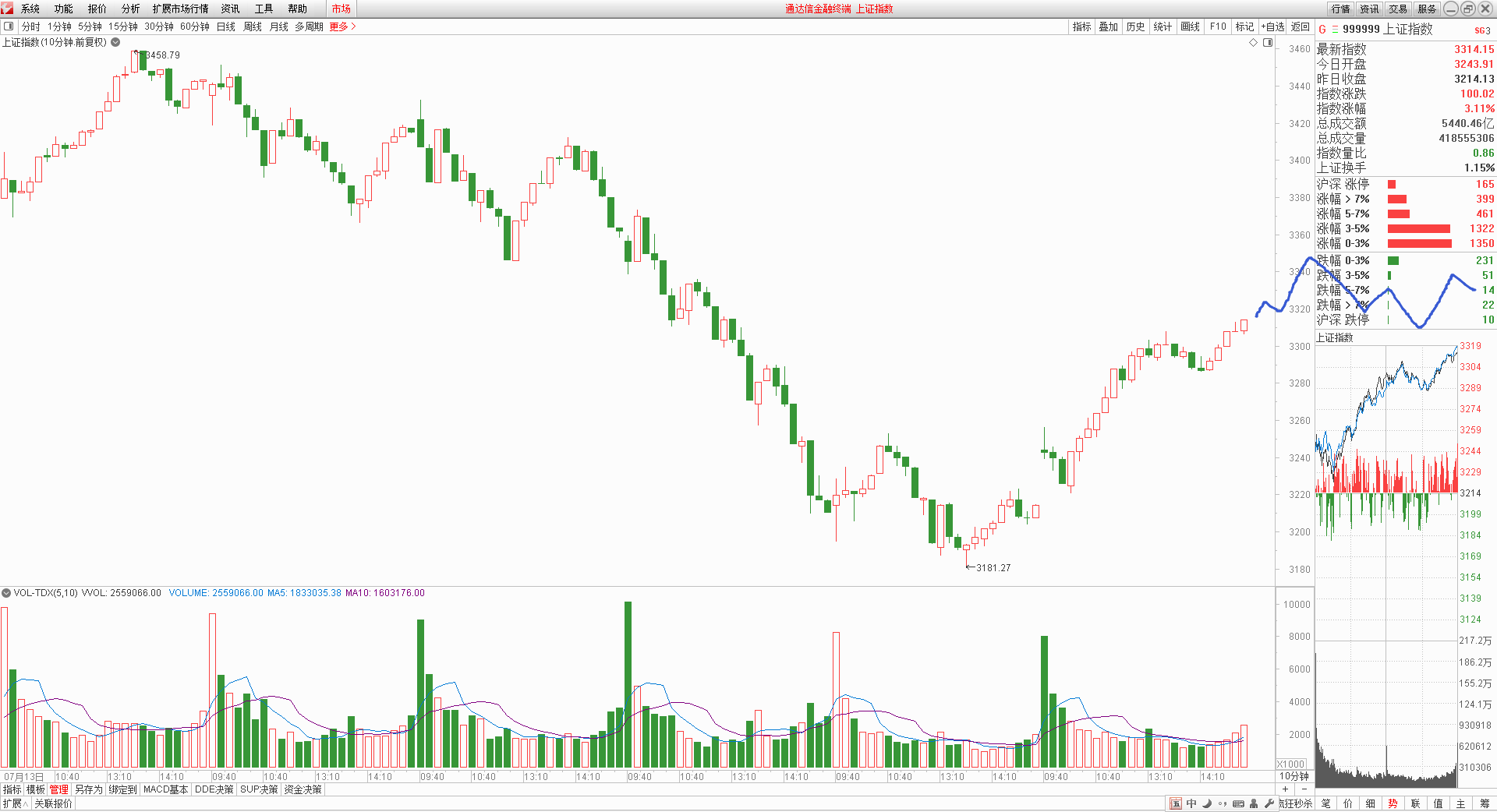1497x812 pixels.
Task: Open the 分析 menu
Action: [x=130, y=9]
